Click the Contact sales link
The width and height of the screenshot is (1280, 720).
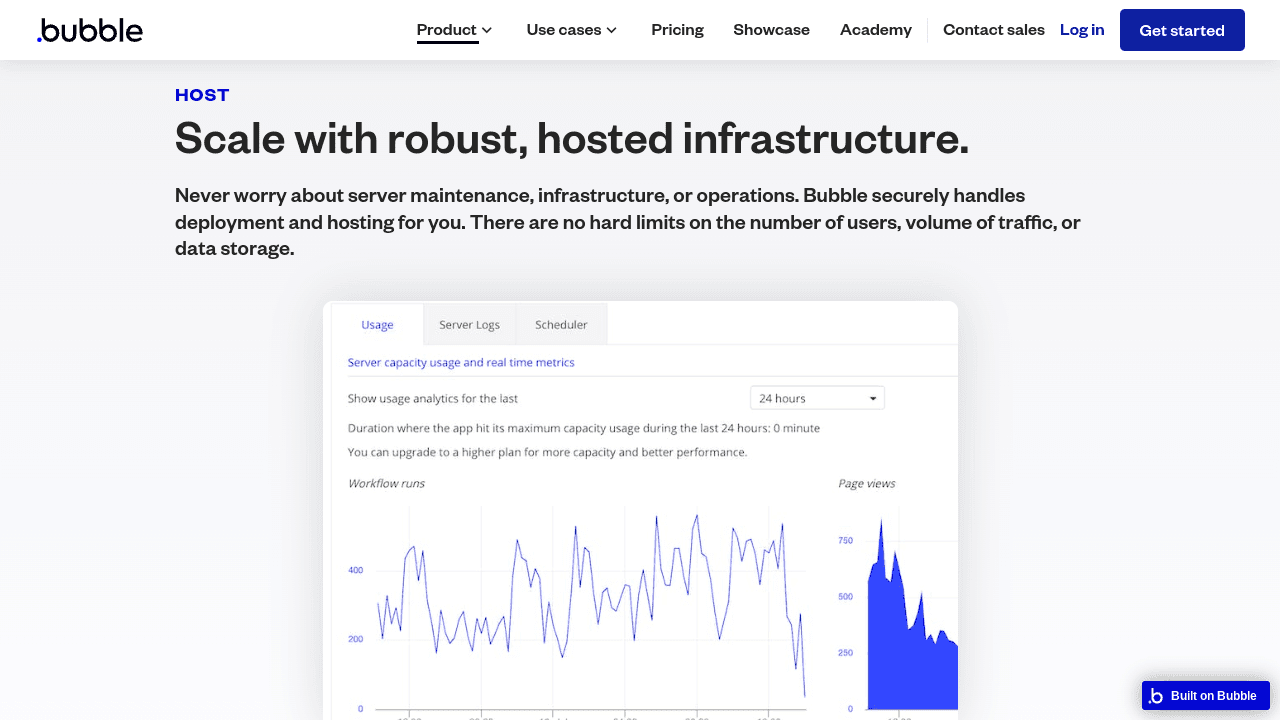point(994,30)
